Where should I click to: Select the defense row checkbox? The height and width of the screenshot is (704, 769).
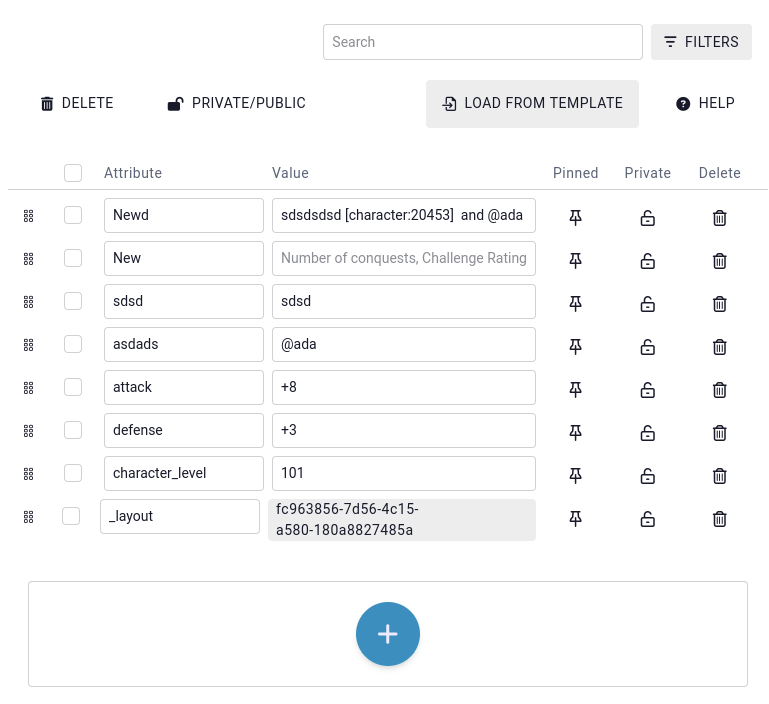pyautogui.click(x=73, y=430)
